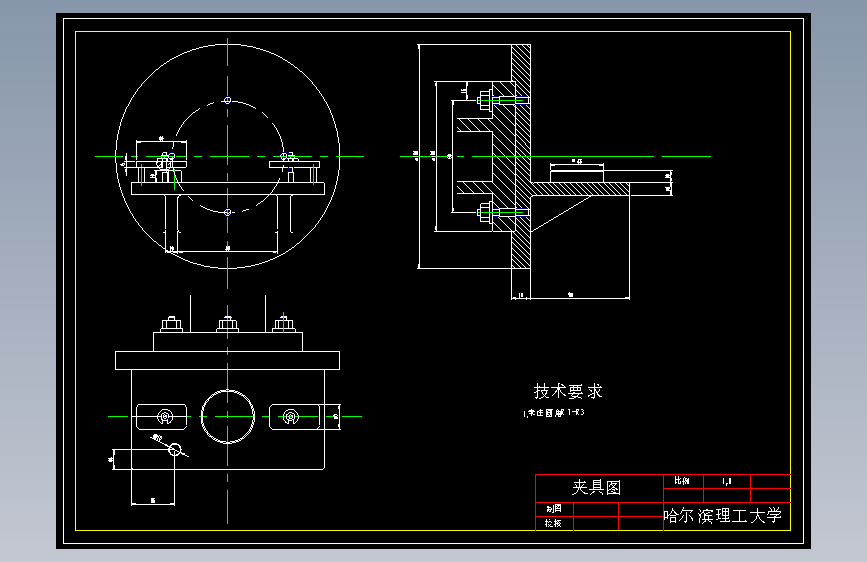867x562 pixels.
Task: Select the 比例 label cell
Action: tap(683, 481)
